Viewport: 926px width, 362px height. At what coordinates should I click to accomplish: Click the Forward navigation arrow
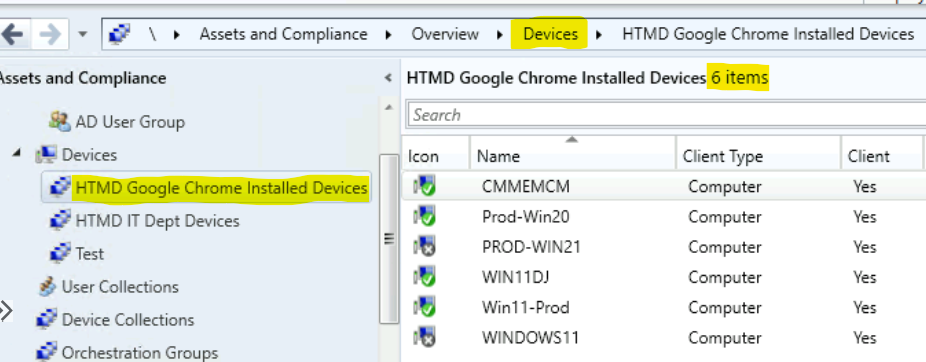(50, 34)
